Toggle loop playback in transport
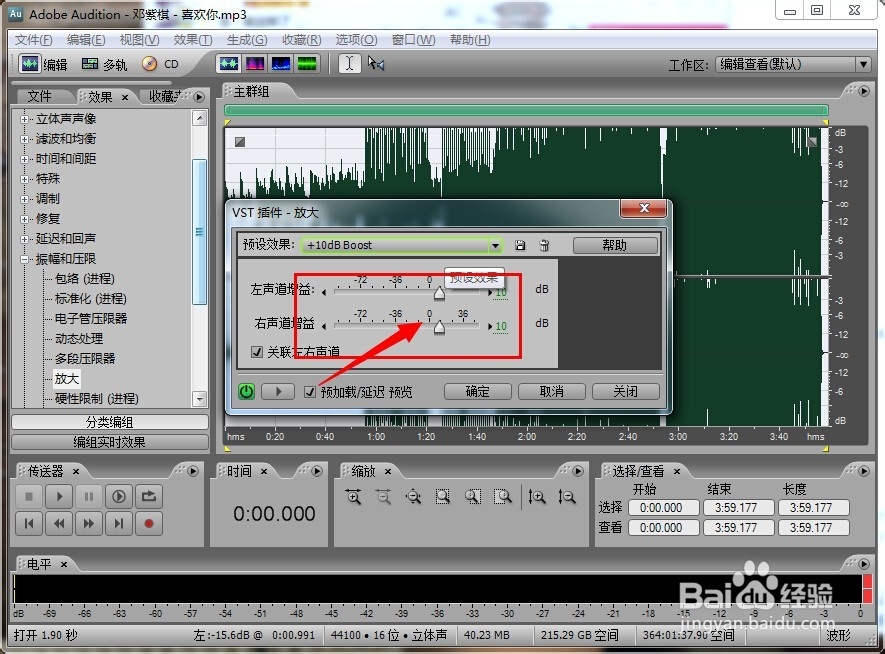This screenshot has width=885, height=654. coord(148,497)
